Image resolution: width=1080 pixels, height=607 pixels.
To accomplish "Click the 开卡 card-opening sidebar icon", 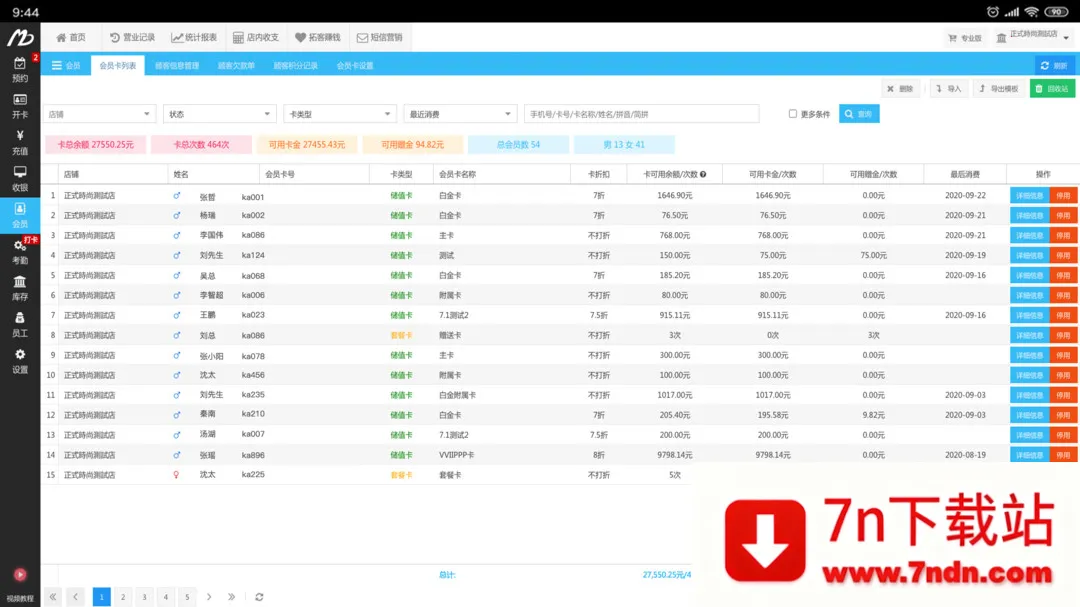I will click(20, 105).
